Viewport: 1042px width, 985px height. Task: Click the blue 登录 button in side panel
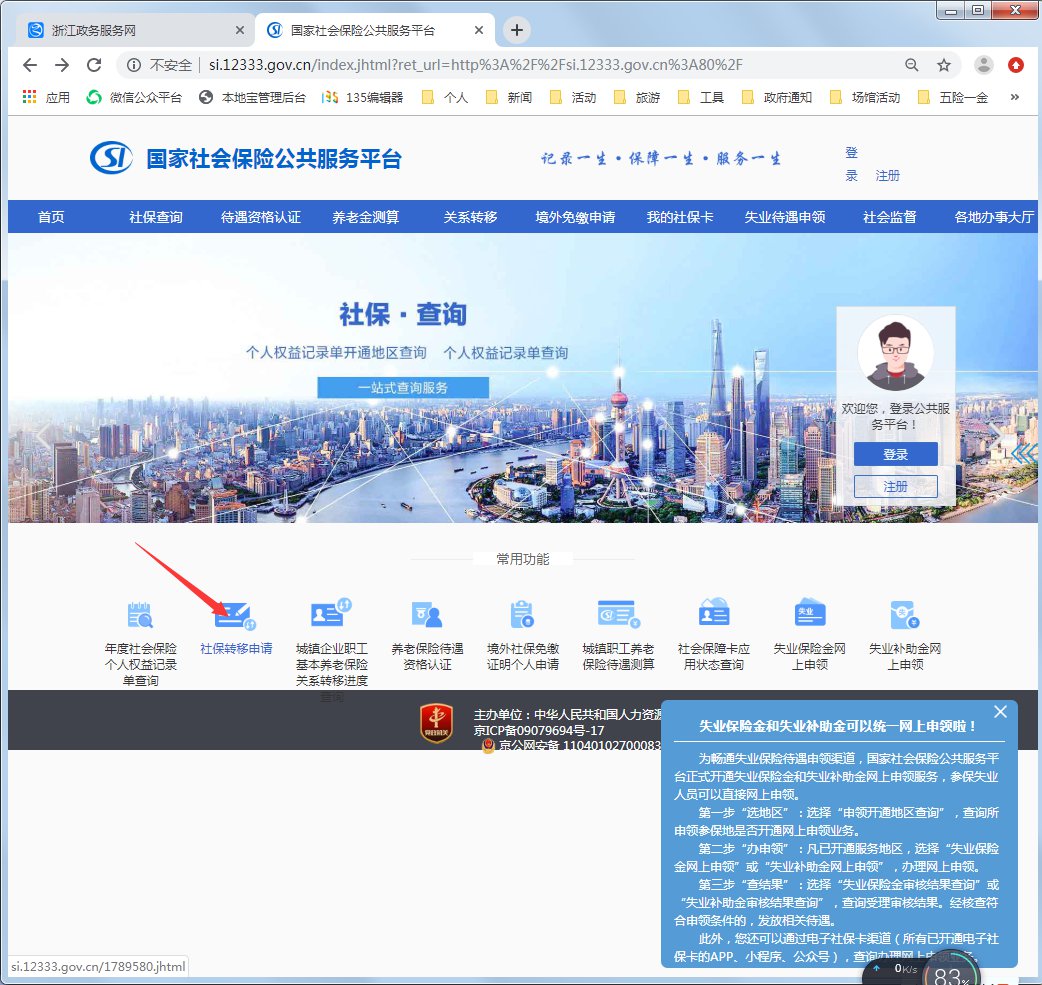[895, 454]
